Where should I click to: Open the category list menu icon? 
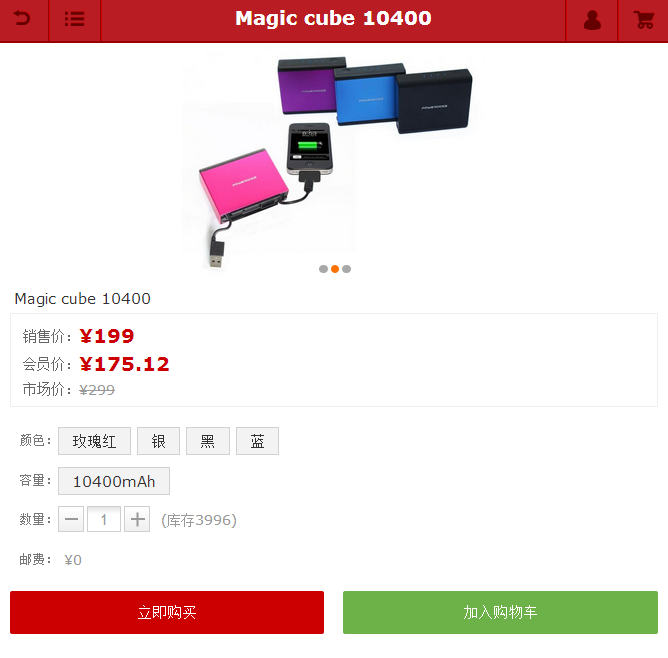click(75, 19)
